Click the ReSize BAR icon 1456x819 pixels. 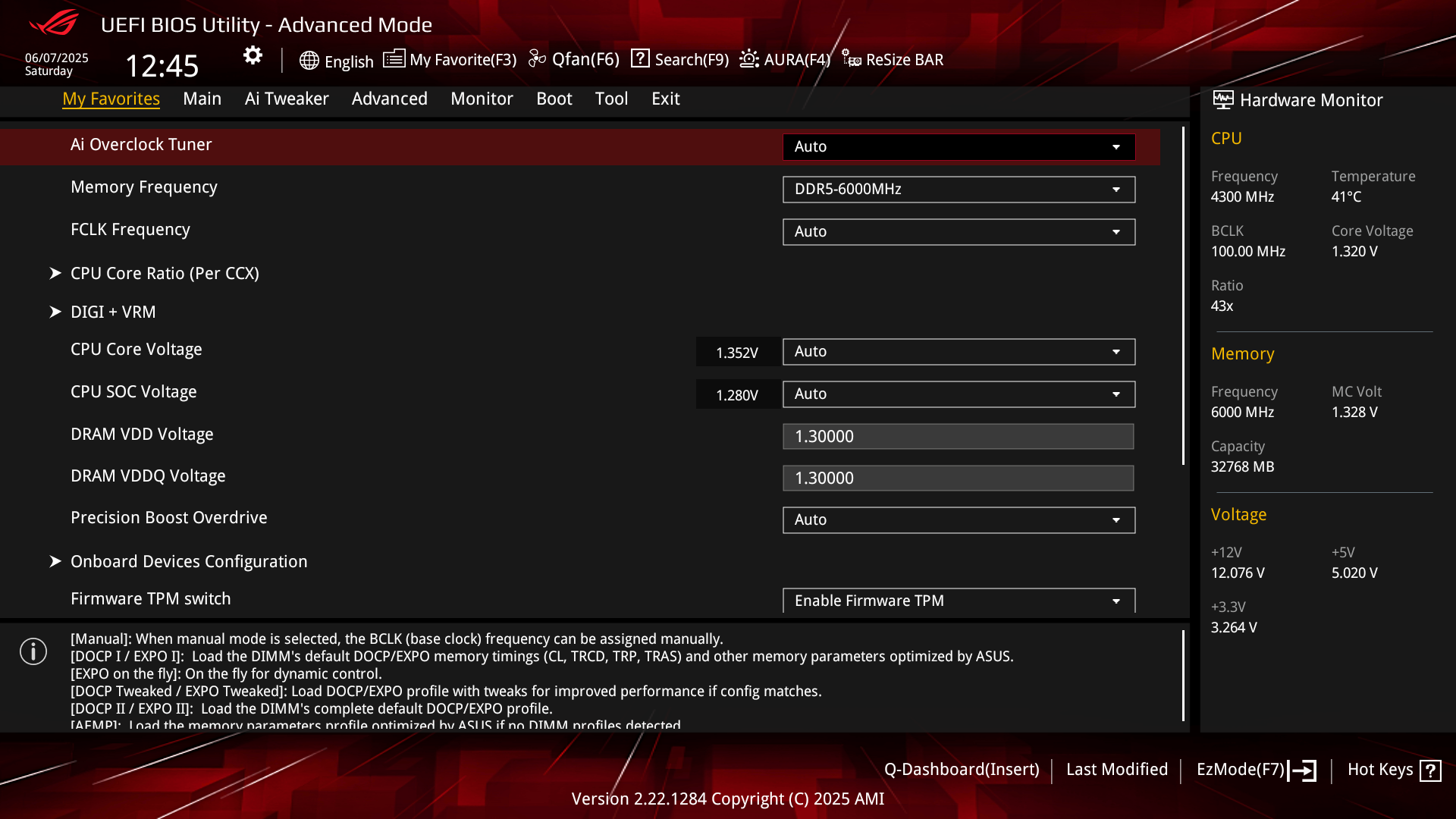point(851,58)
